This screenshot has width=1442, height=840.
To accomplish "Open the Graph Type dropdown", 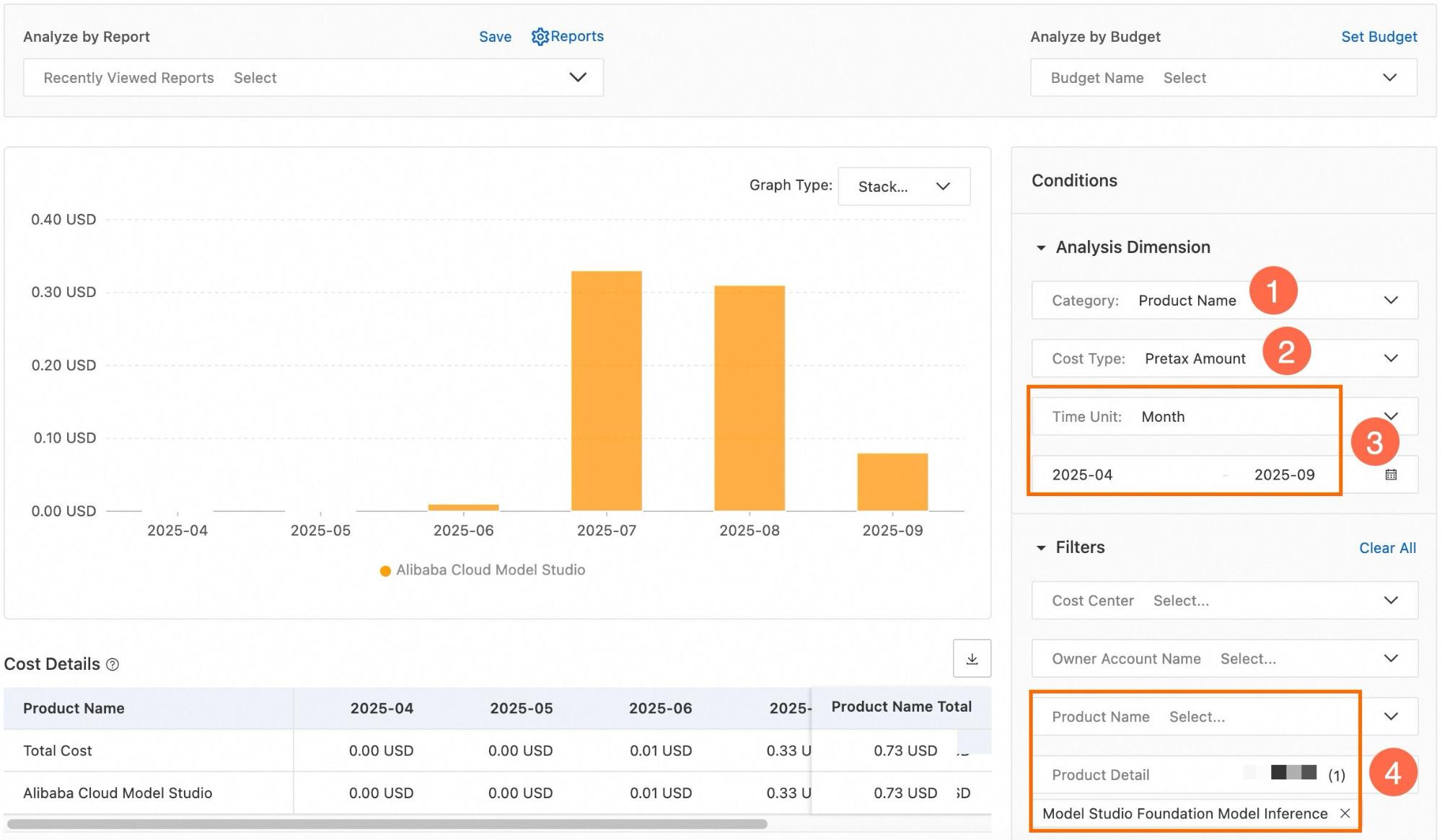I will pyautogui.click(x=903, y=187).
